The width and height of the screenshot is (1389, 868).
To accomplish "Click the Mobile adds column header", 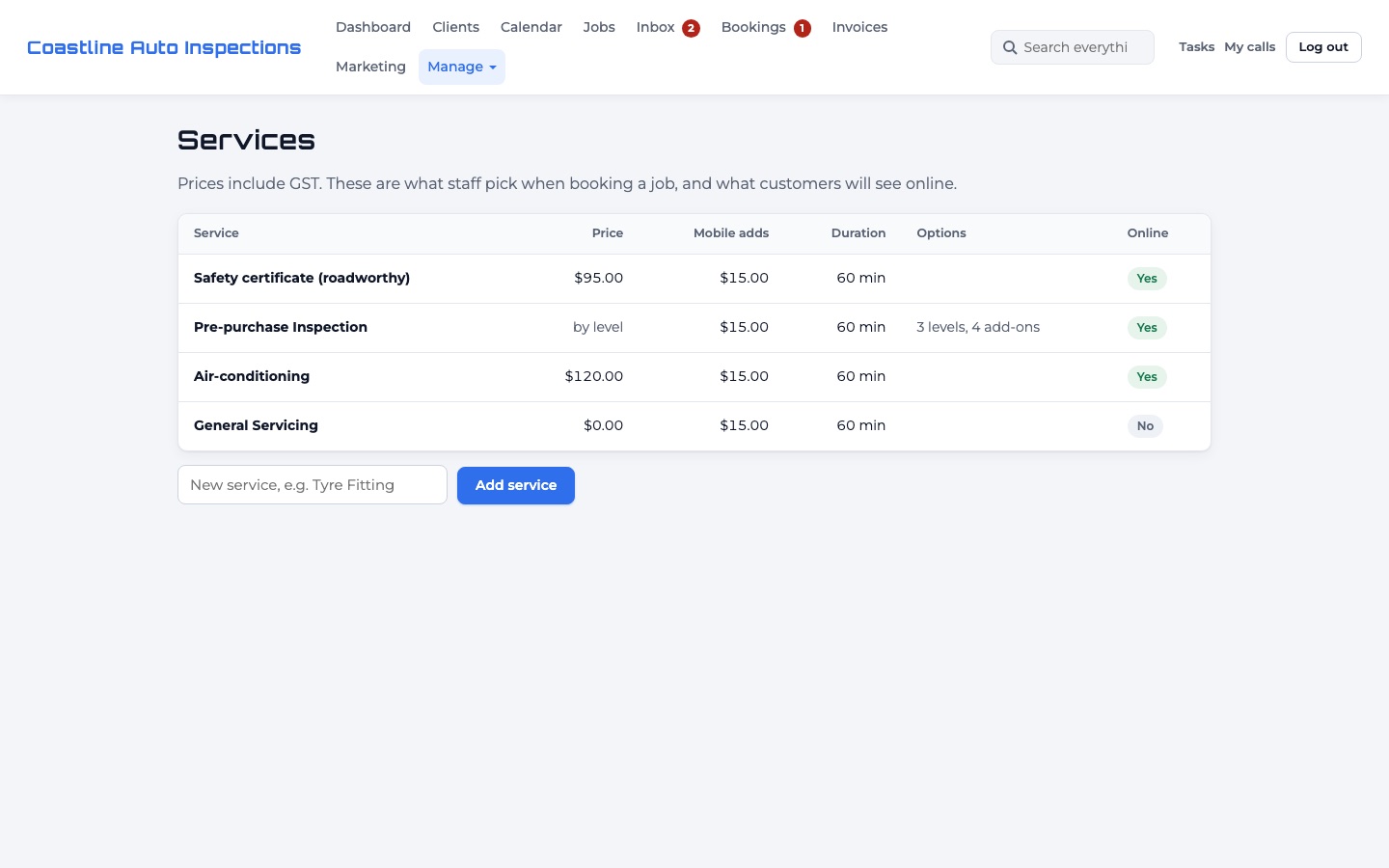I will click(x=731, y=233).
